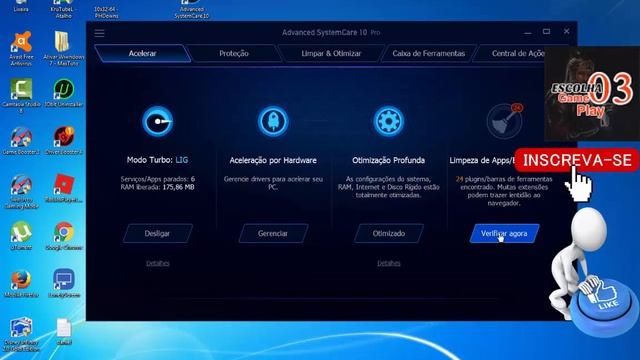Viewport: 640px width, 360px height.
Task: Click the LIG status next to Modo Turbo
Action: point(182,160)
